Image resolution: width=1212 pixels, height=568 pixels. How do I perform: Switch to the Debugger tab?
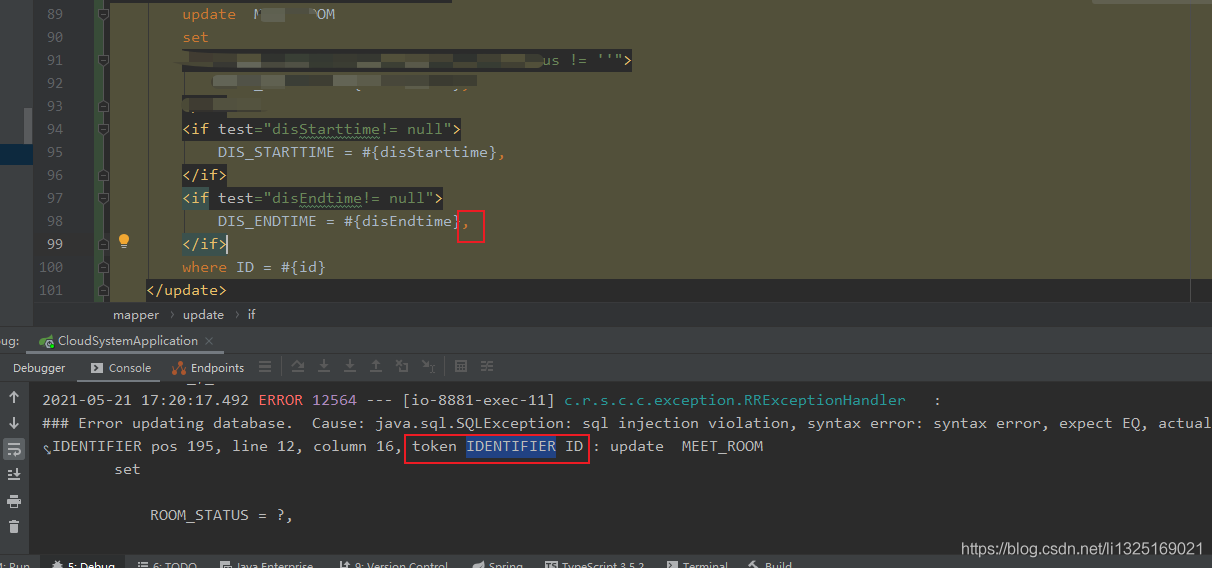pyautogui.click(x=39, y=368)
